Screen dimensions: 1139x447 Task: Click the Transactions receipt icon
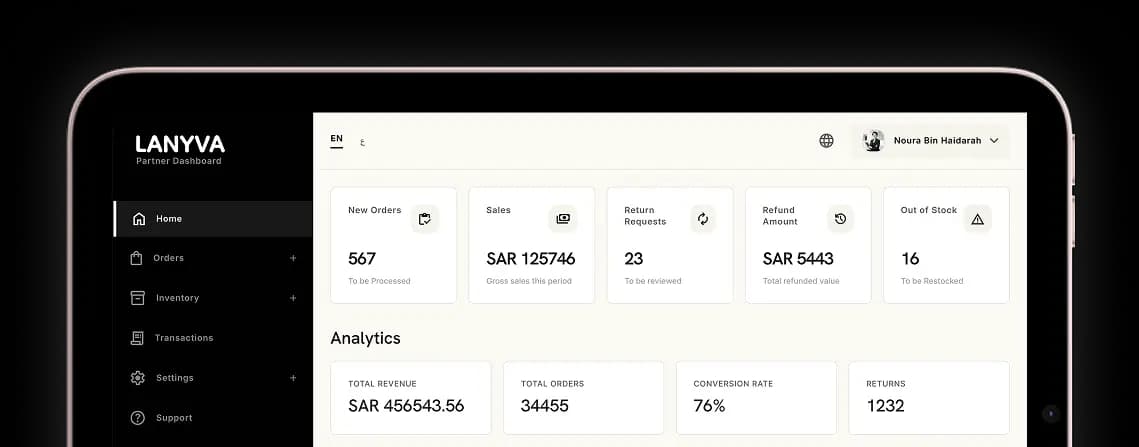coord(137,338)
